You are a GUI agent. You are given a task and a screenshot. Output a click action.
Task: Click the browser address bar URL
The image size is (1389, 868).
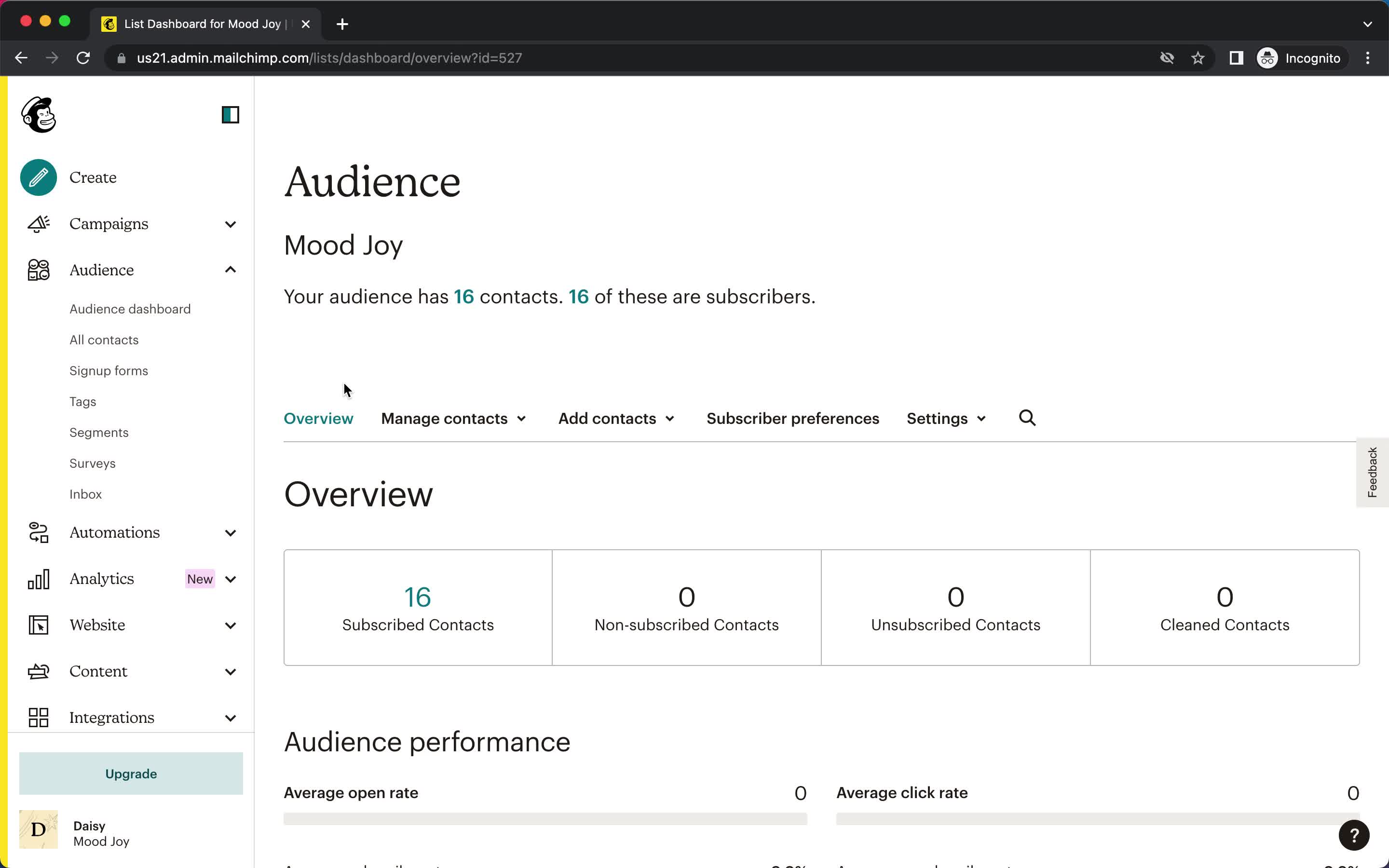329,58
